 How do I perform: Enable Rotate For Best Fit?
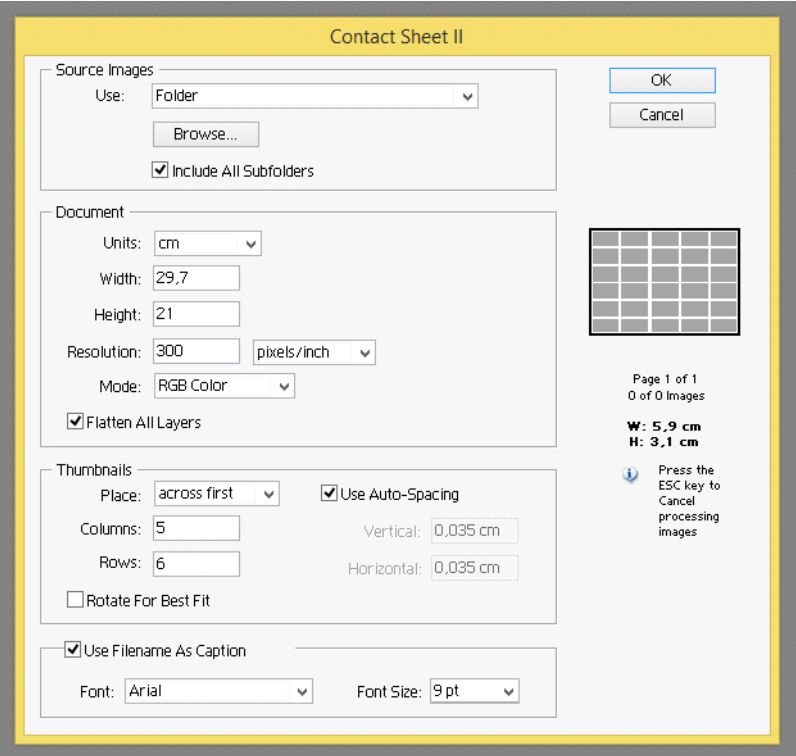coord(75,601)
